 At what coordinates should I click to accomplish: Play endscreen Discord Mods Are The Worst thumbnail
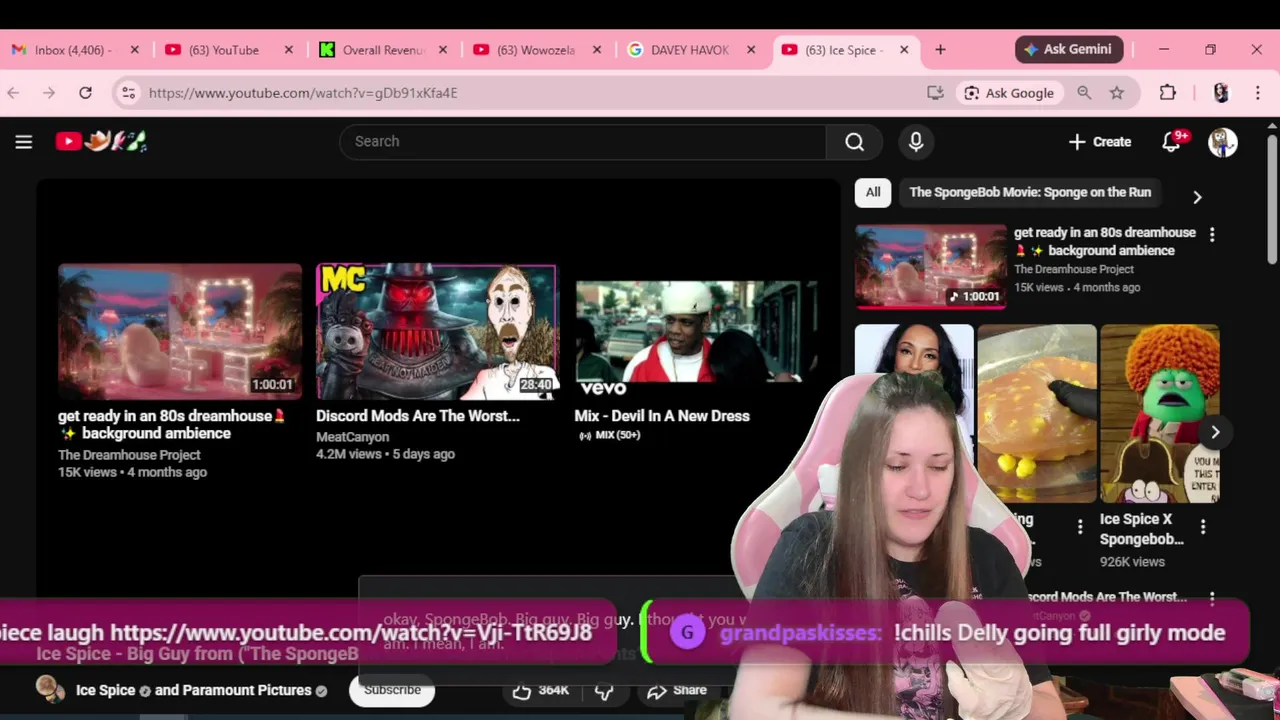pos(436,332)
